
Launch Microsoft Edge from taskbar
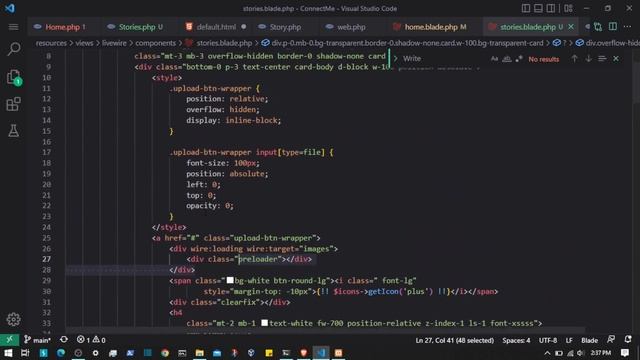[61, 353]
